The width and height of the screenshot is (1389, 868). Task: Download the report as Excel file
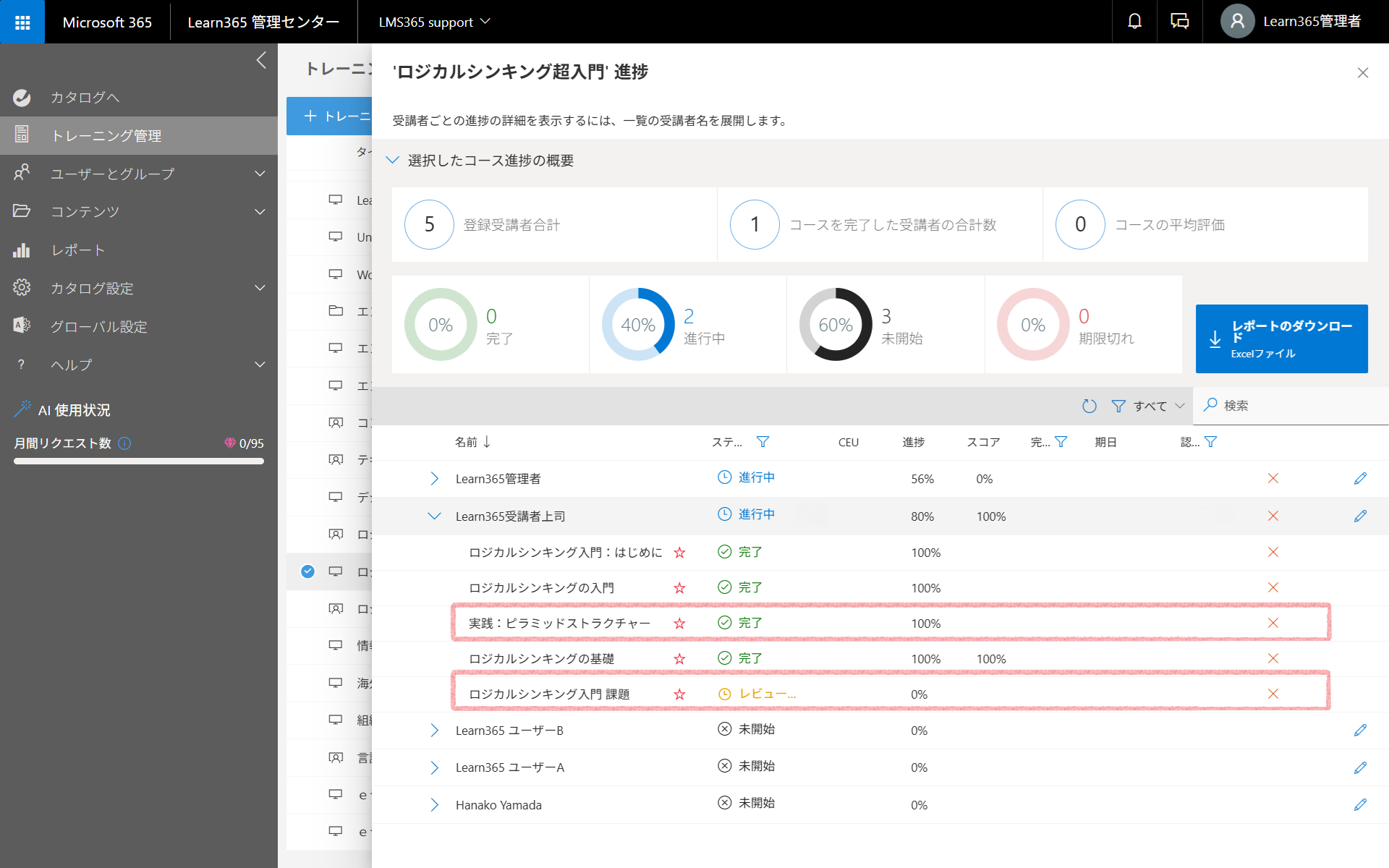coord(1281,339)
